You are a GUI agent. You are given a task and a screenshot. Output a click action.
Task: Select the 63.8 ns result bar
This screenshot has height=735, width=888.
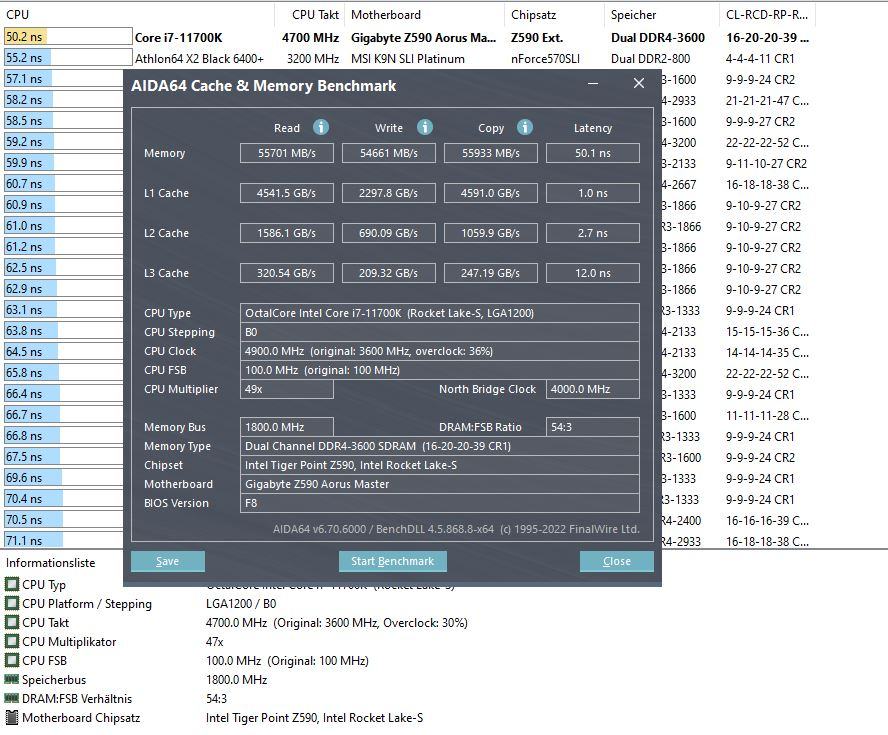(63, 330)
